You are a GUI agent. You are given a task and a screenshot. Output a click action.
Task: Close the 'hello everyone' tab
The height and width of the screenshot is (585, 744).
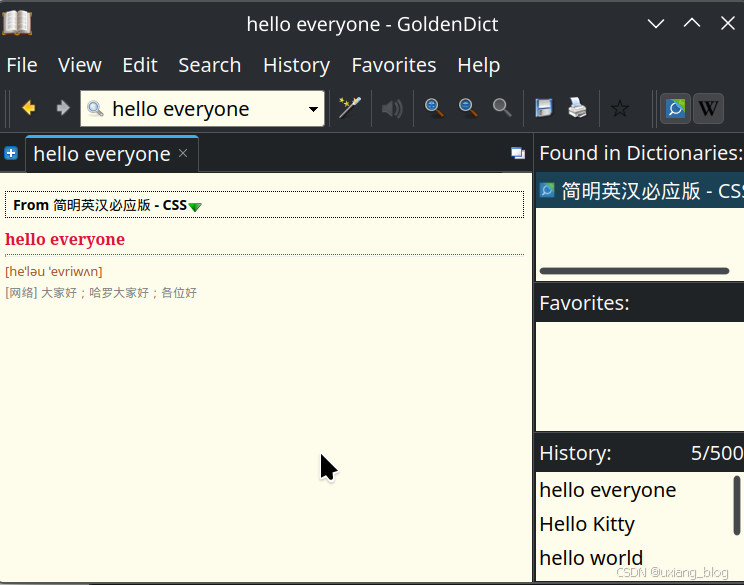(x=183, y=153)
